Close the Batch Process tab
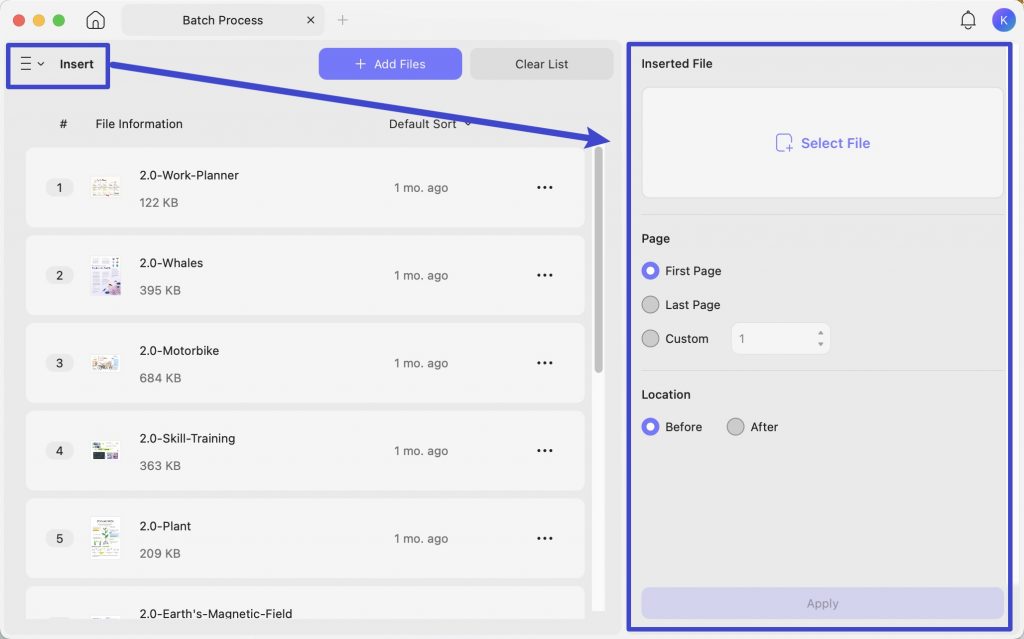1024x639 pixels. pos(311,20)
